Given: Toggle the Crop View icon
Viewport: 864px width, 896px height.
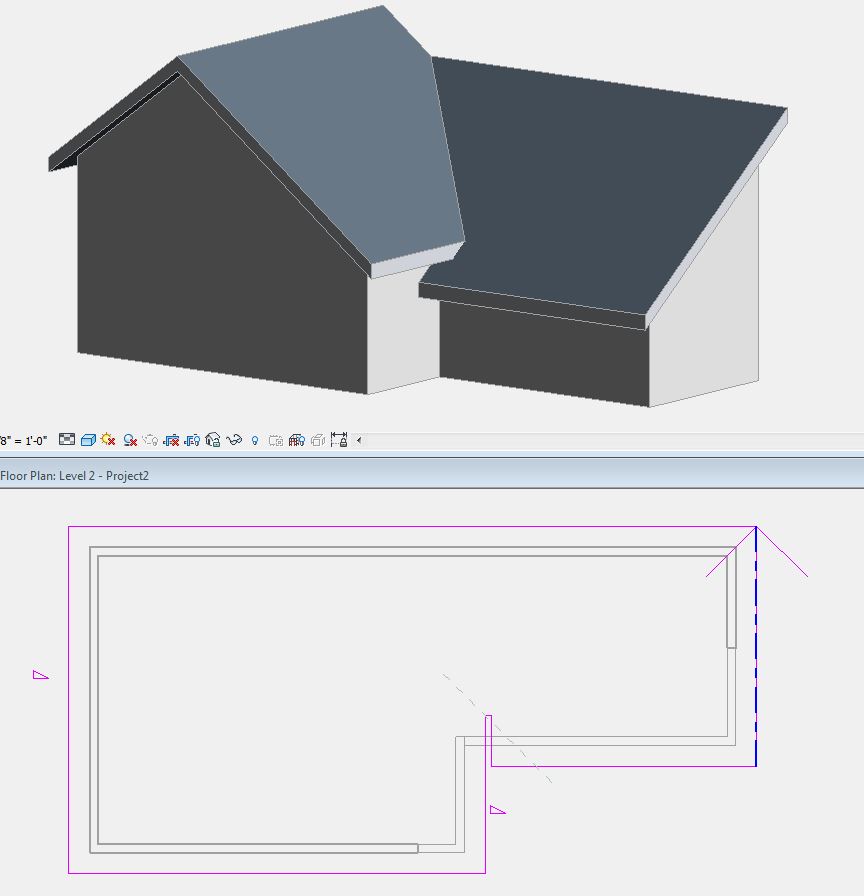Looking at the screenshot, I should tap(171, 440).
